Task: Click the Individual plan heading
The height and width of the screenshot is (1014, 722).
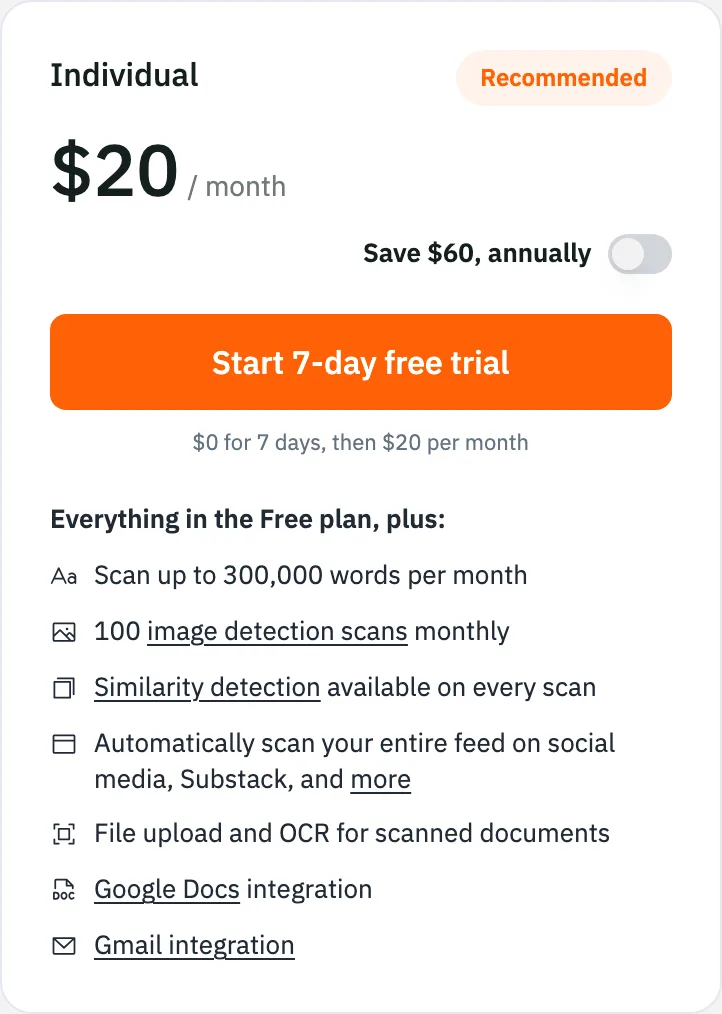Action: coord(124,75)
